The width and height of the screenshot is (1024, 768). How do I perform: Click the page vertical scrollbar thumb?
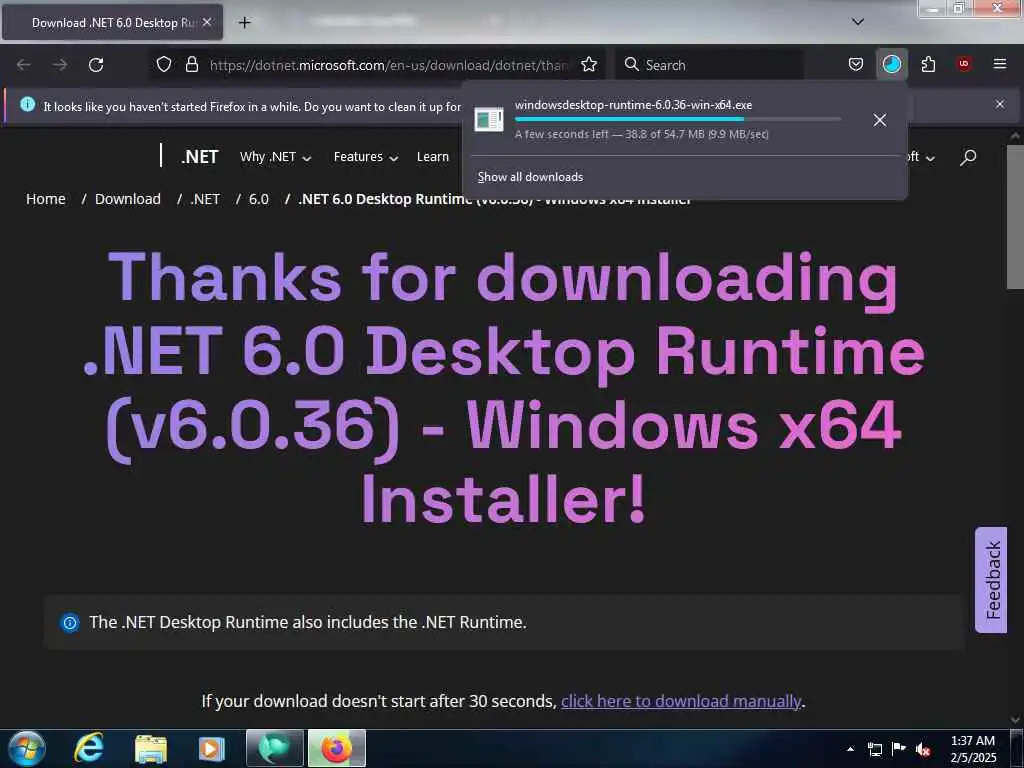pyautogui.click(x=1015, y=217)
